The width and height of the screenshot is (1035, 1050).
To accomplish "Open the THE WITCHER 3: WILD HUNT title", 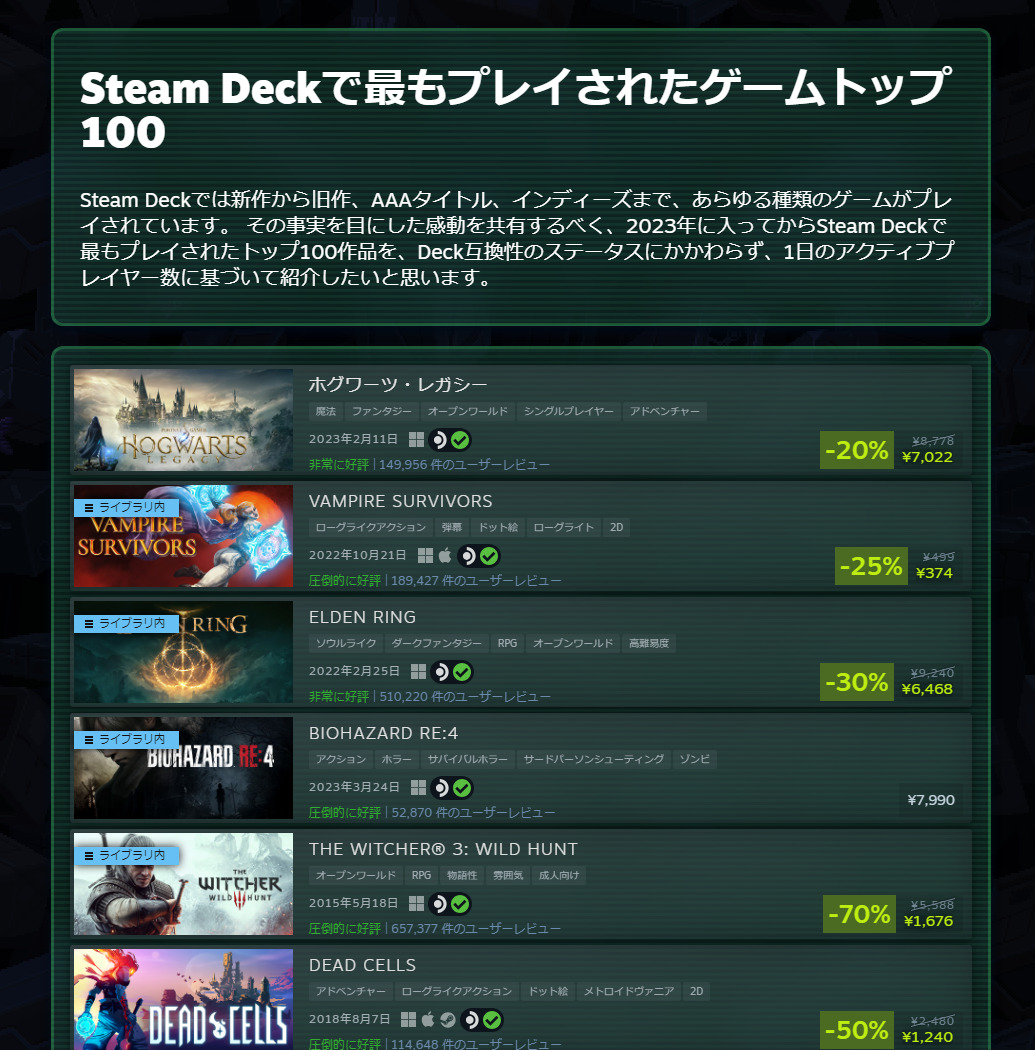I will click(x=443, y=849).
